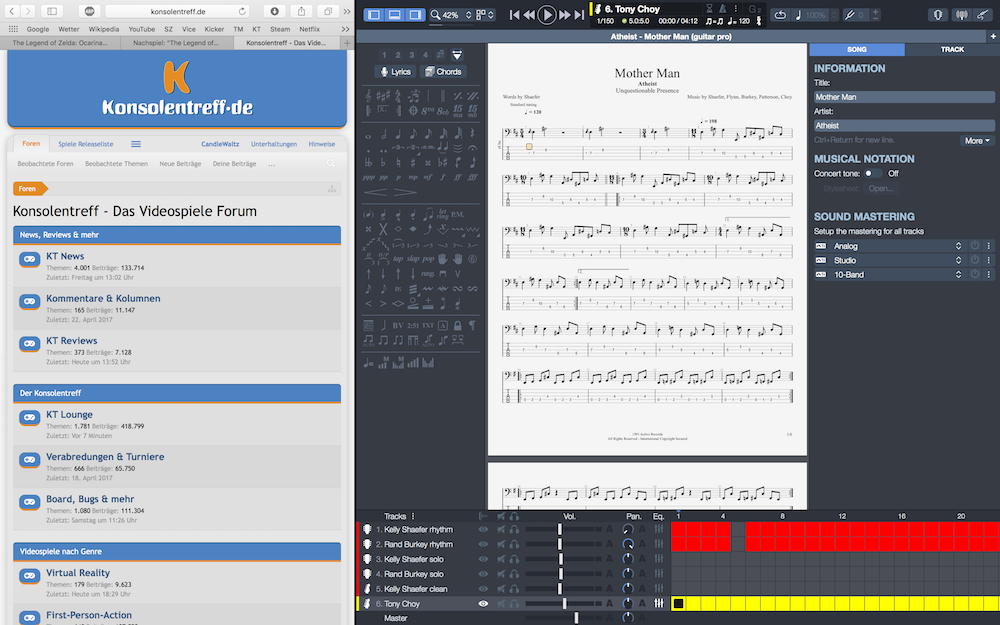Viewport: 1000px width, 625px height.
Task: Open the Tracks options menu
Action: [x=413, y=516]
